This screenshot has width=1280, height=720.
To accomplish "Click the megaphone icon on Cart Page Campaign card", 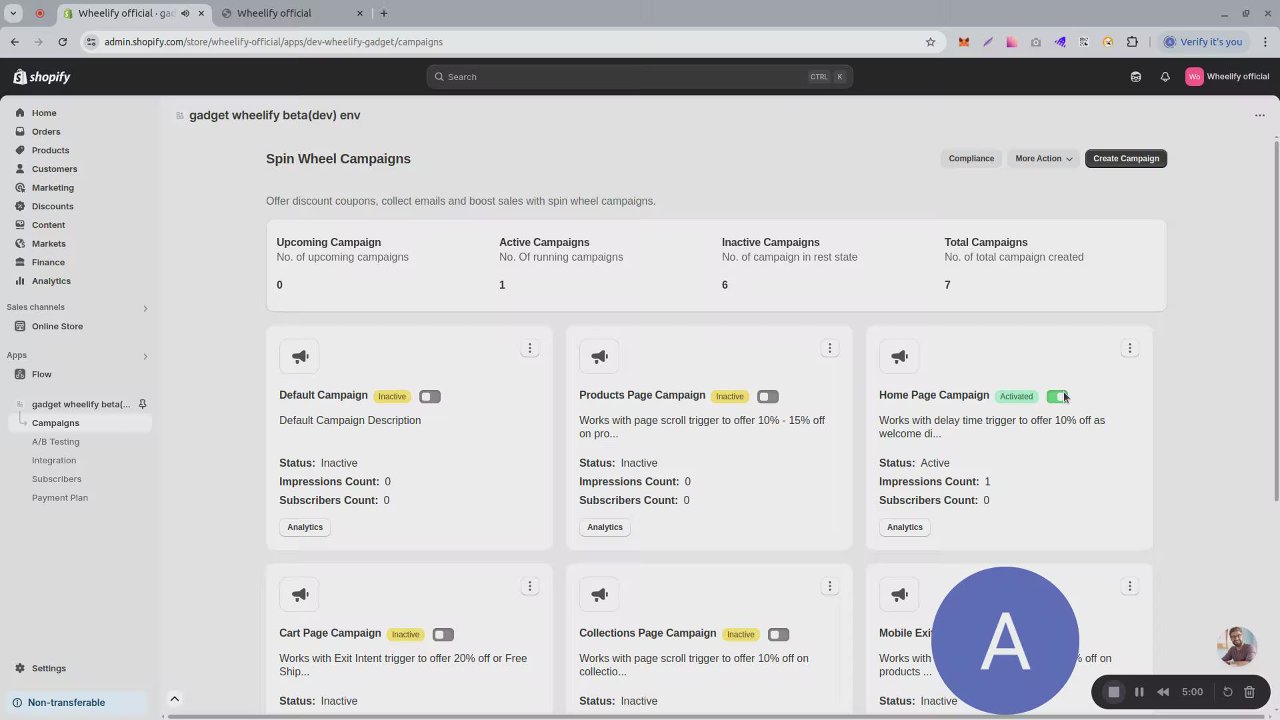I will (x=300, y=594).
